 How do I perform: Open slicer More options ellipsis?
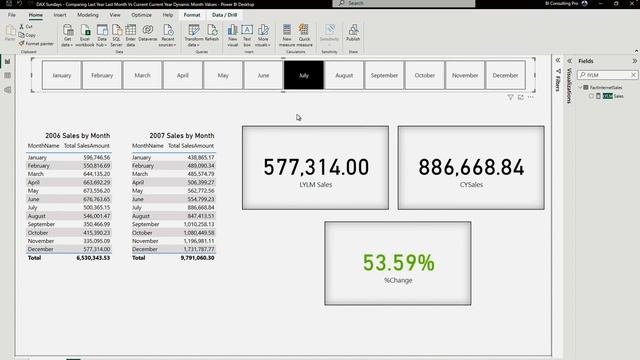[531, 97]
